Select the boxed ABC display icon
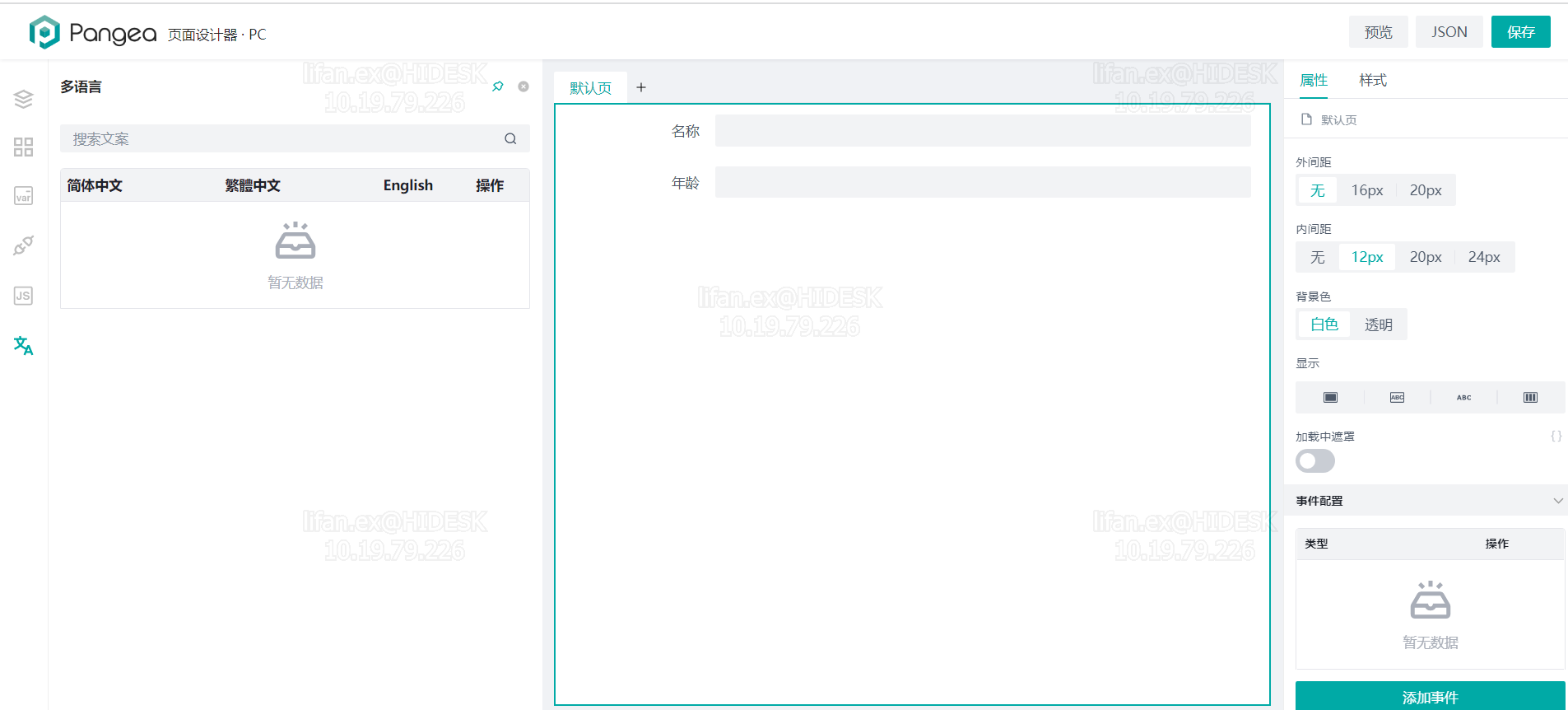This screenshot has height=710, width=1568. (x=1397, y=398)
